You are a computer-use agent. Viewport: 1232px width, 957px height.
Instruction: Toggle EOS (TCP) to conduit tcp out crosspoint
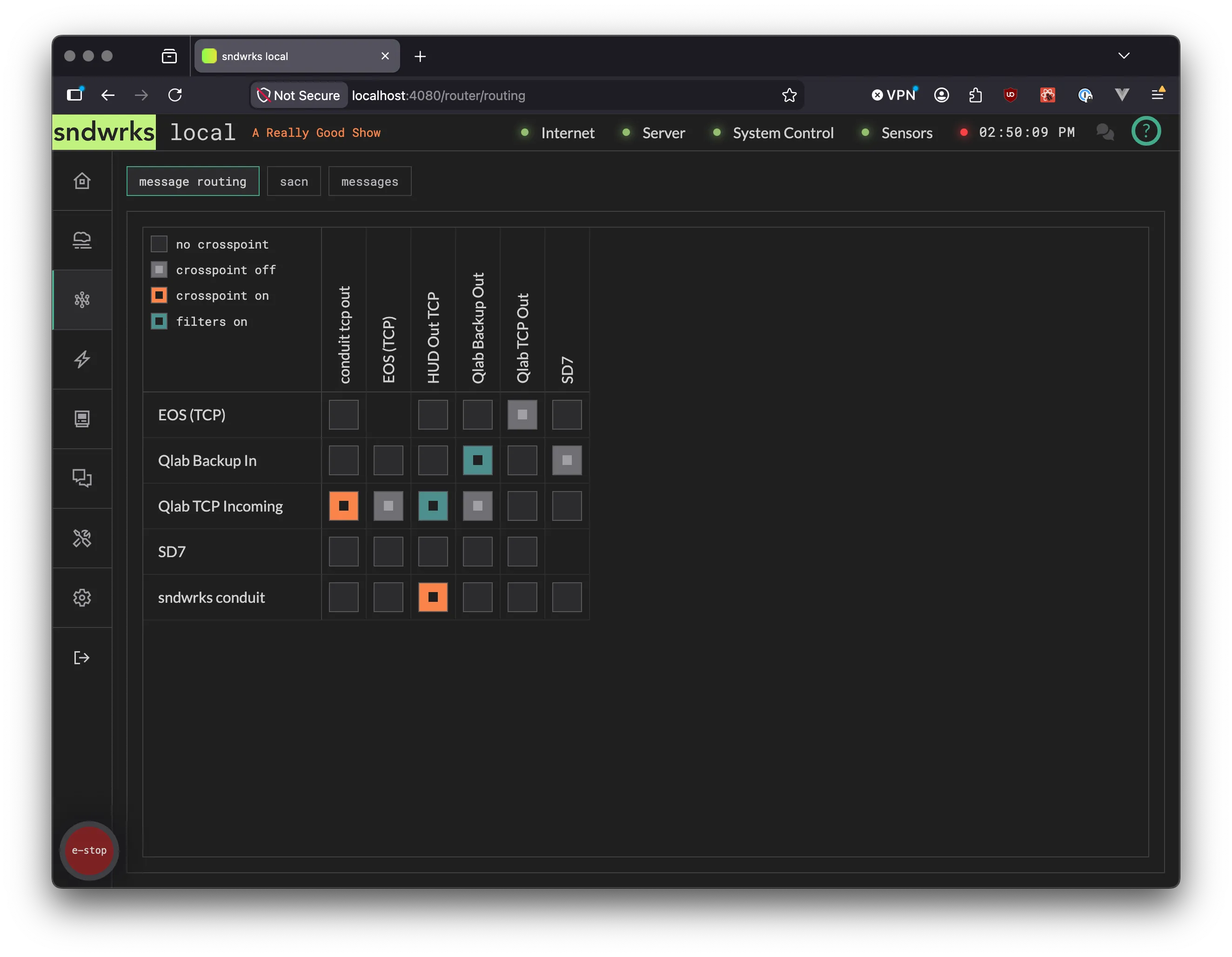343,415
